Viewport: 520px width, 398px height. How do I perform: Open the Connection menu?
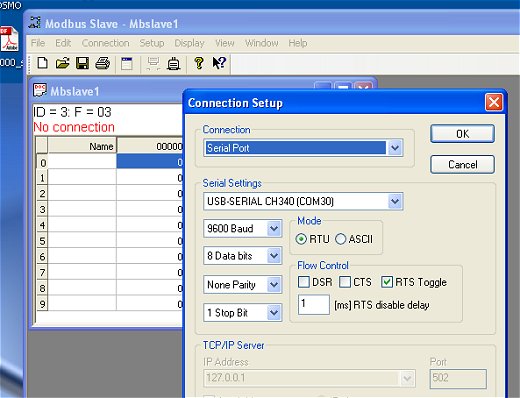point(105,43)
